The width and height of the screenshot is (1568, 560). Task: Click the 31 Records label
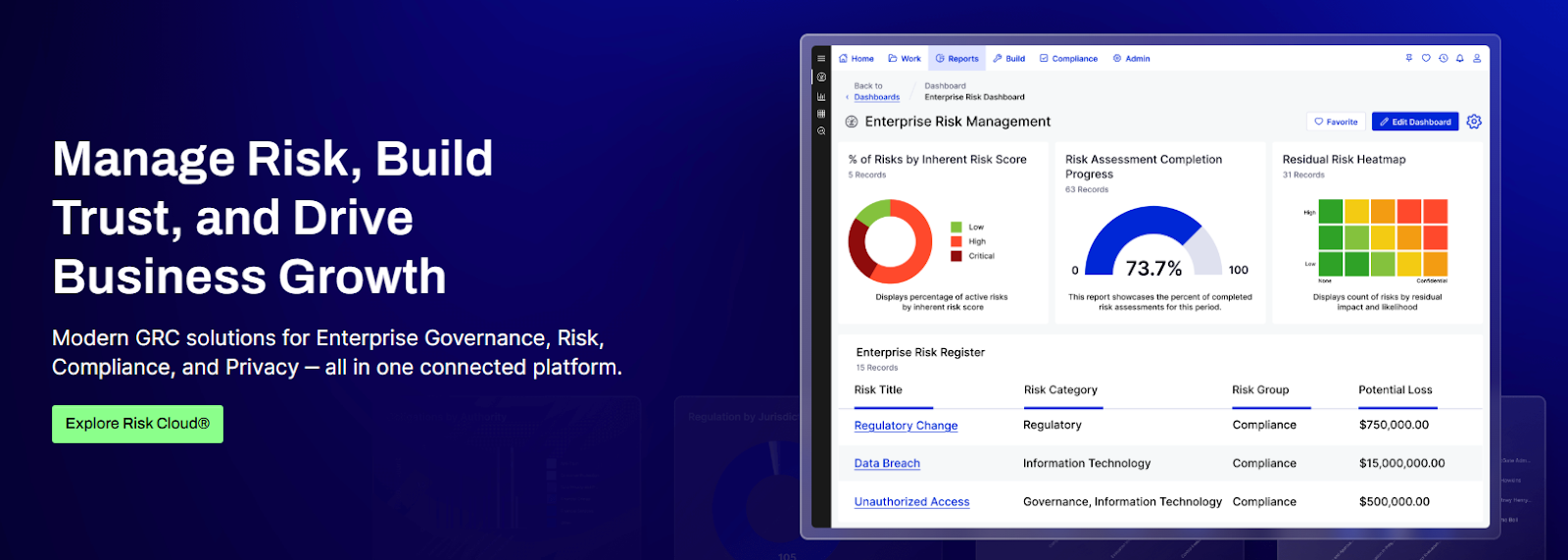pos(1303,175)
